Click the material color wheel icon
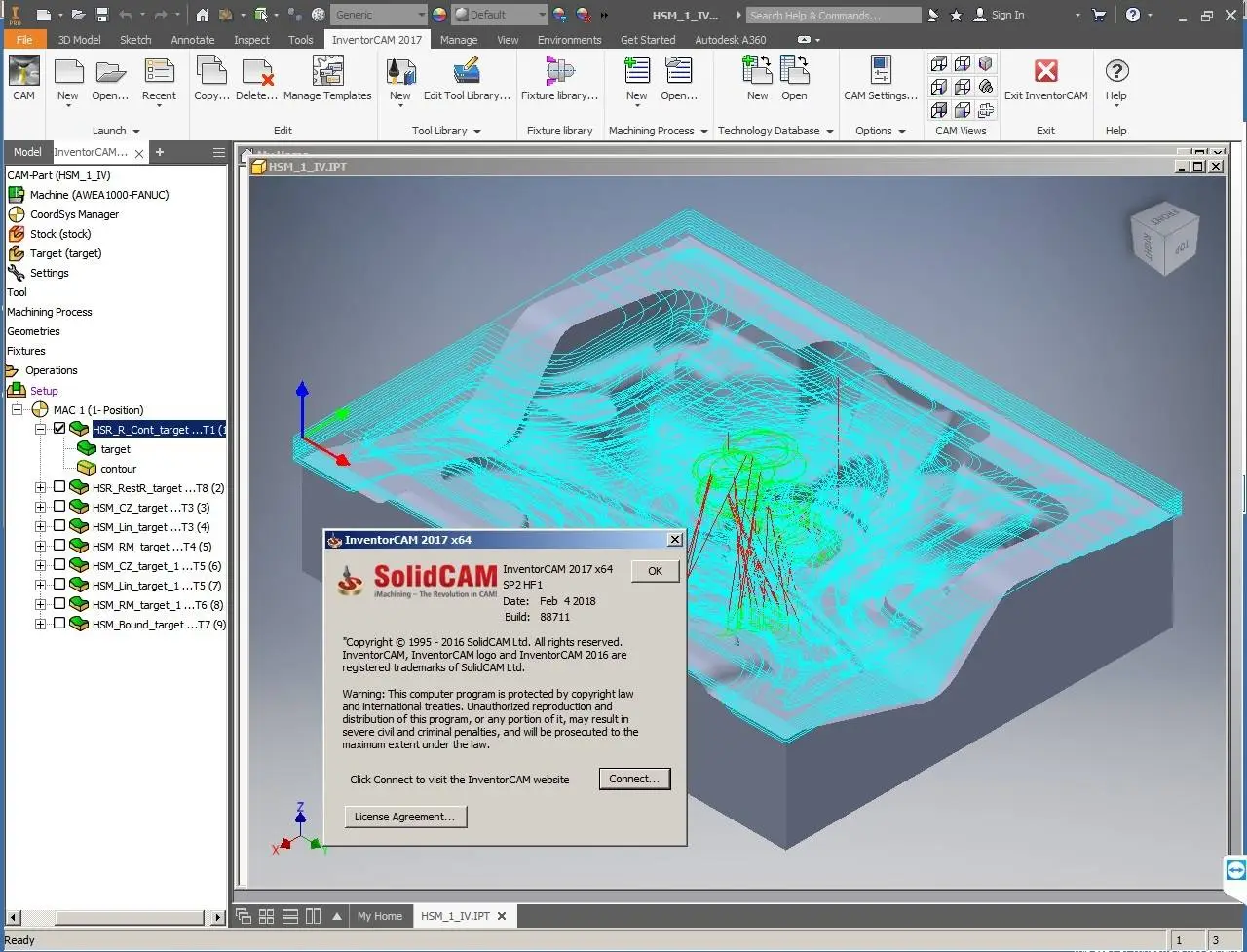 (438, 15)
